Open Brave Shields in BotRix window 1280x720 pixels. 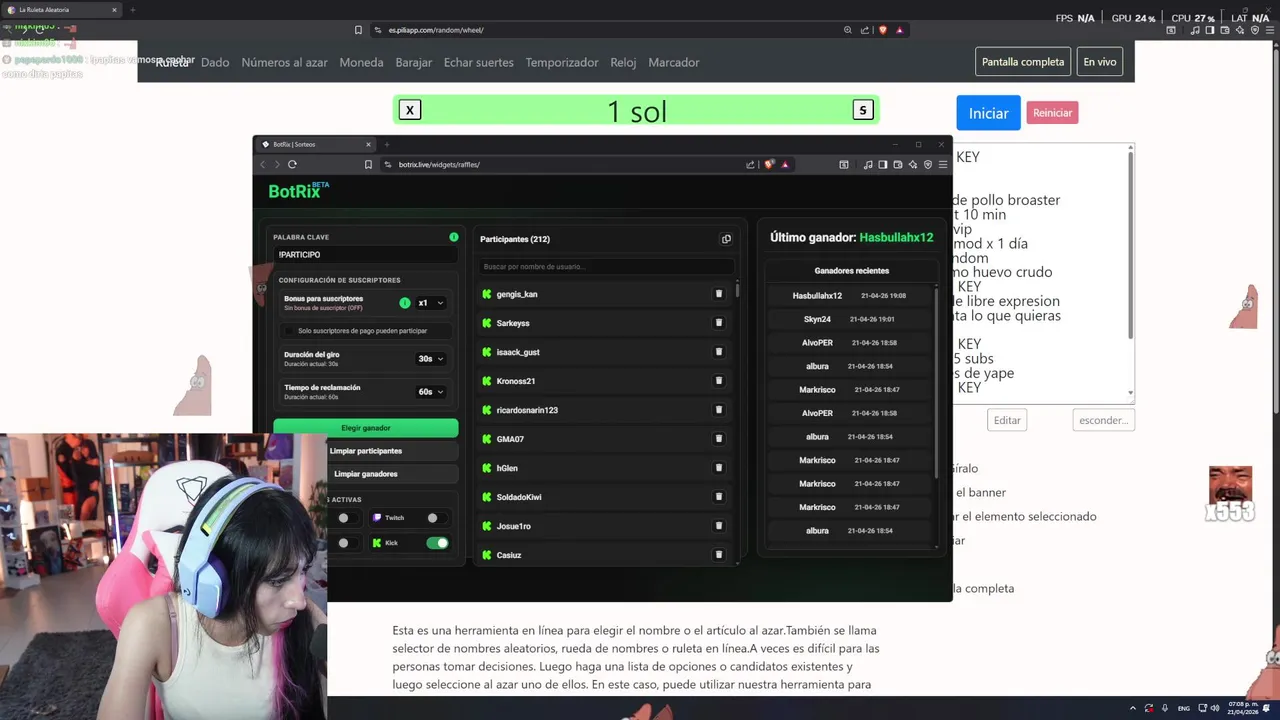769,164
